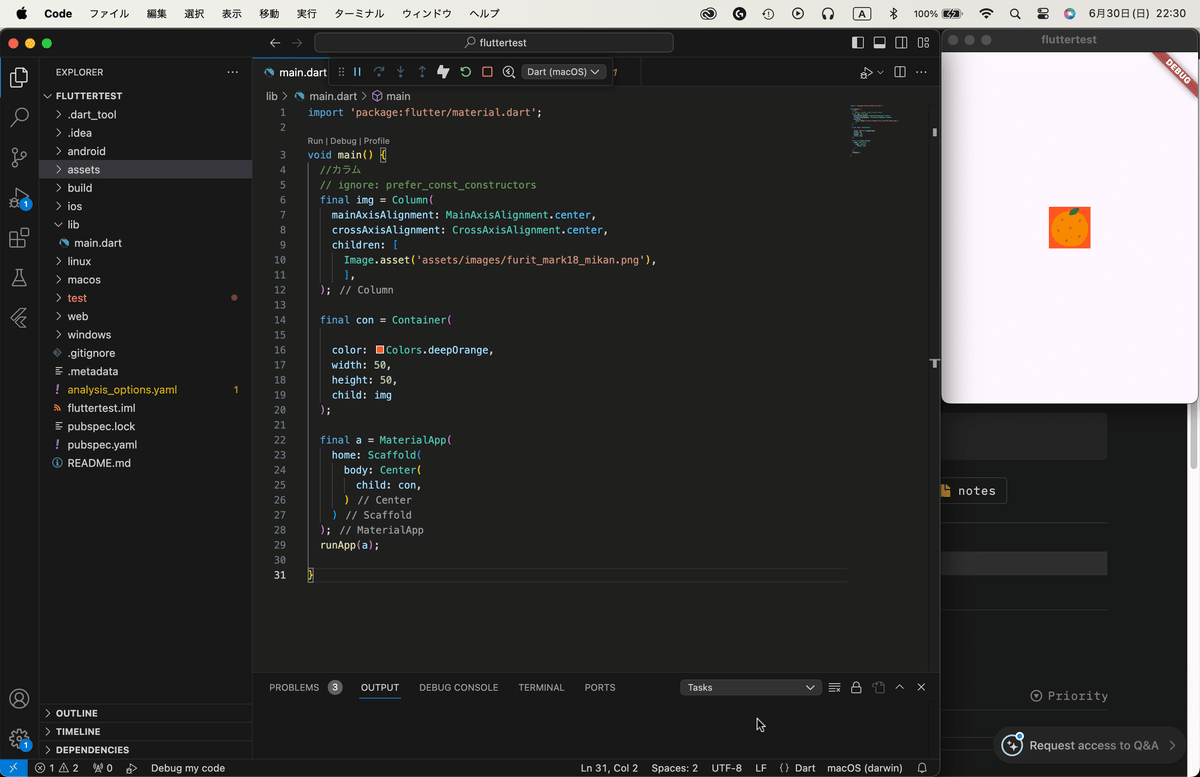Click Step Over in debug toolbar
1200x777 pixels.
(x=379, y=72)
